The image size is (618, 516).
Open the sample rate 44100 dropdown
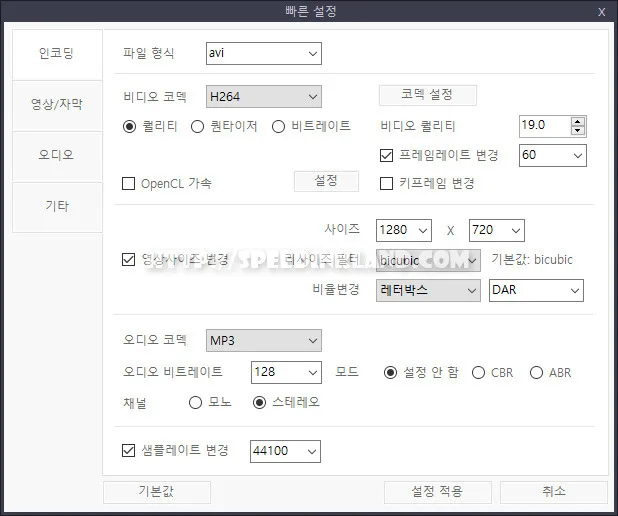285,451
